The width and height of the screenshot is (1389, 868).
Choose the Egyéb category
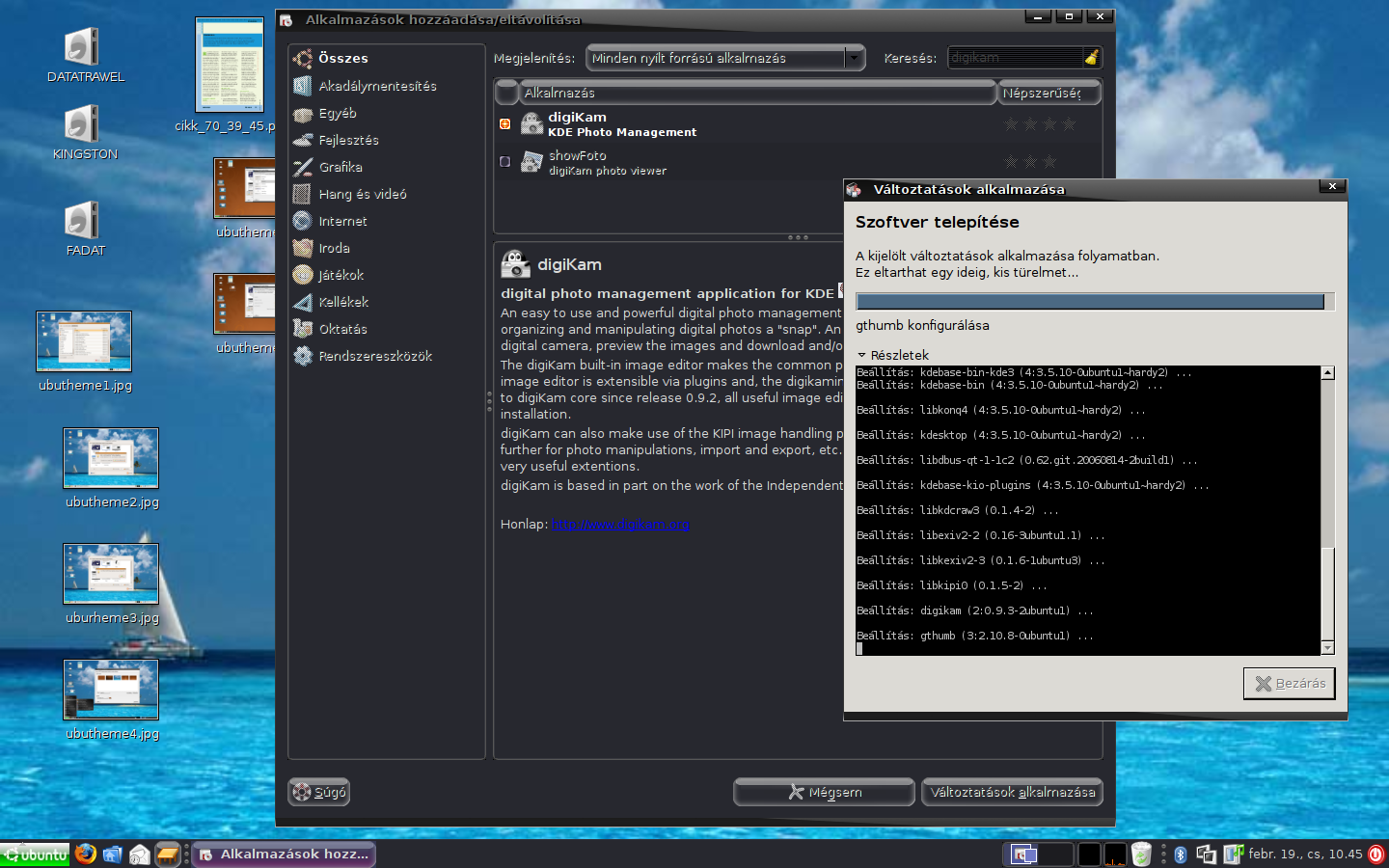point(386,113)
